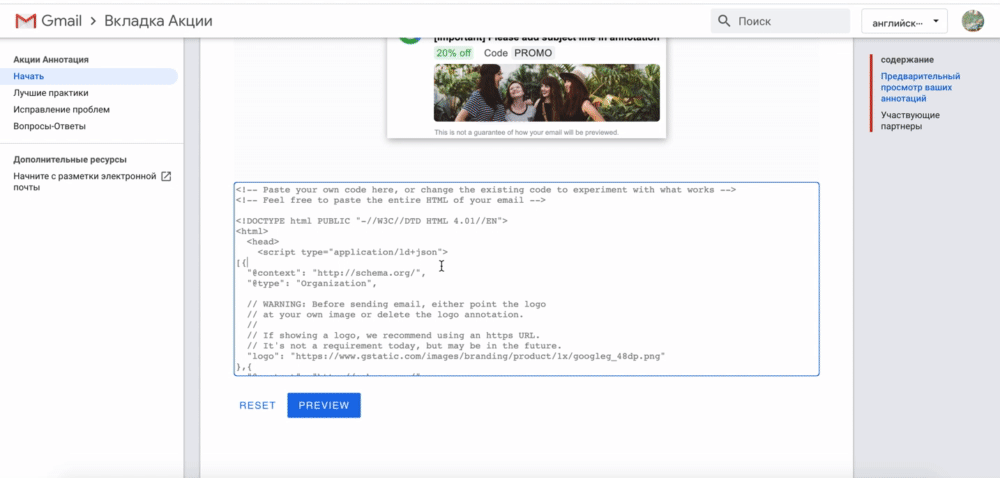
Task: Click the Gmail logo icon
Action: click(x=26, y=21)
